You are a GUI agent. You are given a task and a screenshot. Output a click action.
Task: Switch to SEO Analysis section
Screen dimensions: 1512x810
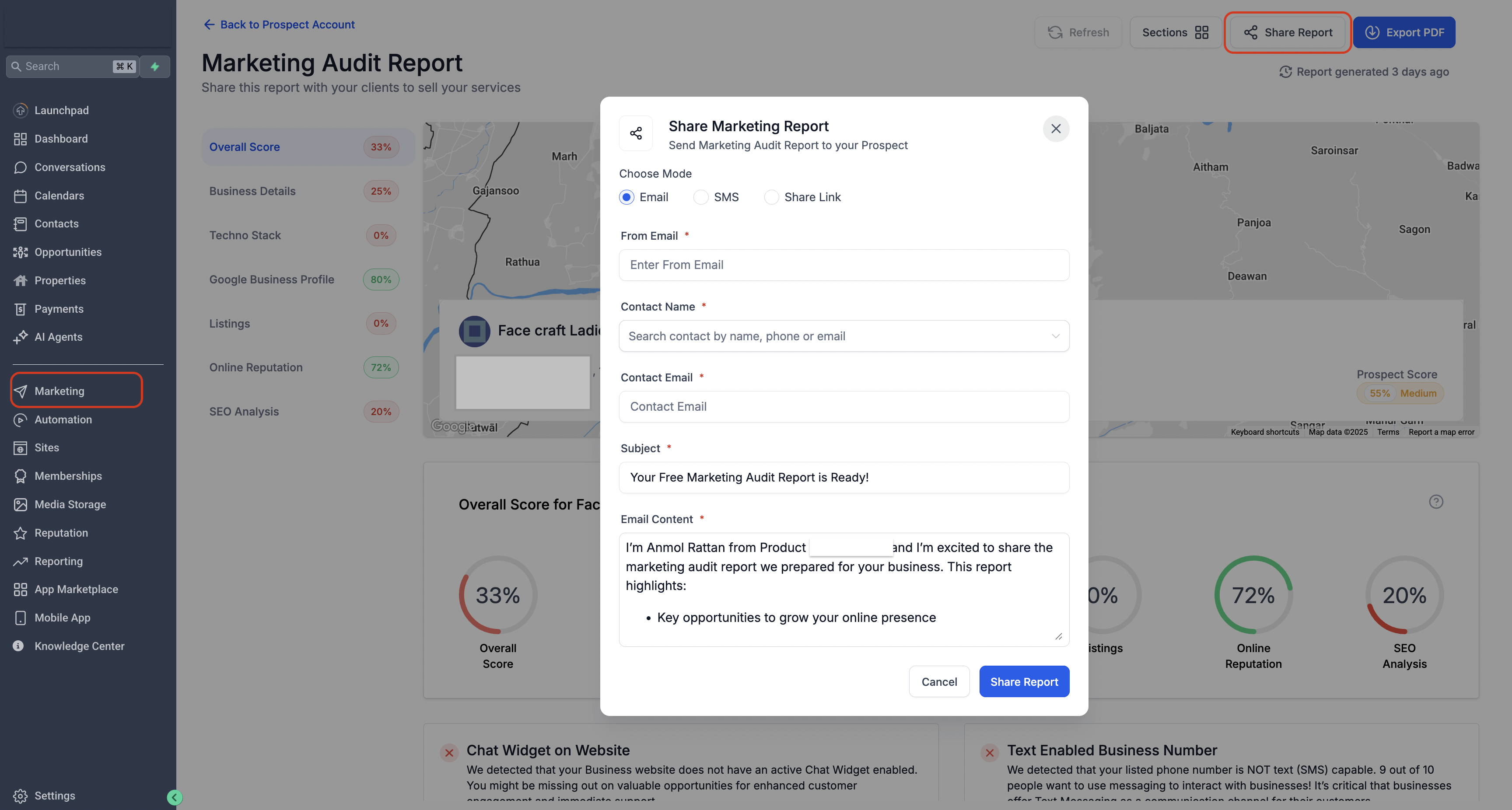[x=244, y=412]
